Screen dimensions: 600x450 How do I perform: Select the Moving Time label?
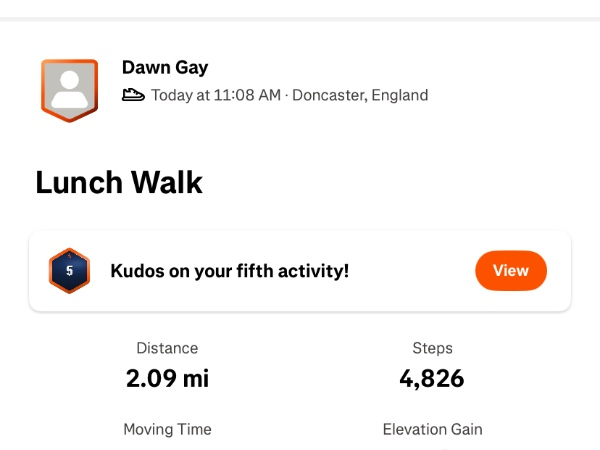[167, 429]
